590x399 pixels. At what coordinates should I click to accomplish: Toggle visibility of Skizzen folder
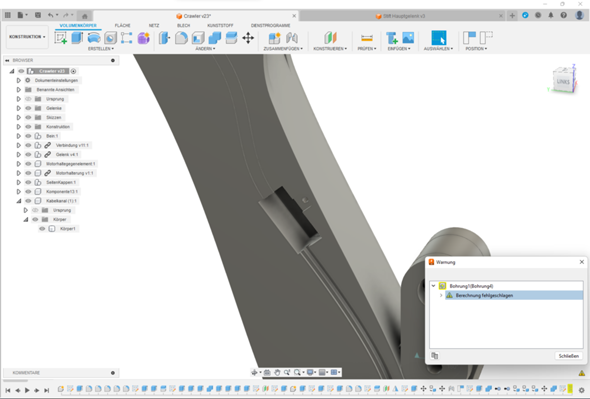28,117
